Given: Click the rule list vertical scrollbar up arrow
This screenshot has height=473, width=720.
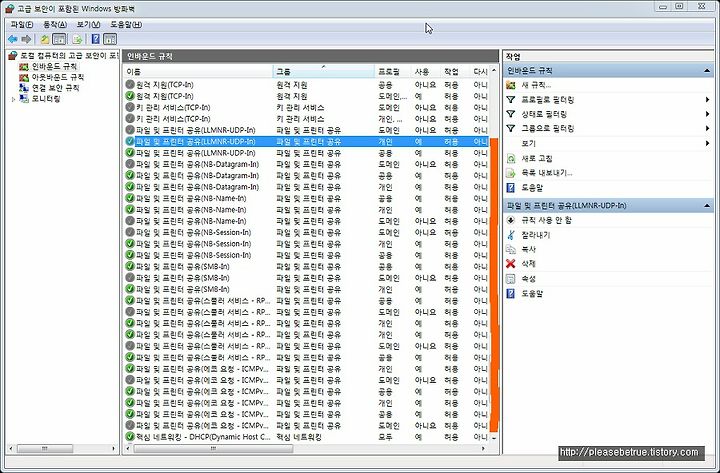Looking at the screenshot, I should coord(494,71).
